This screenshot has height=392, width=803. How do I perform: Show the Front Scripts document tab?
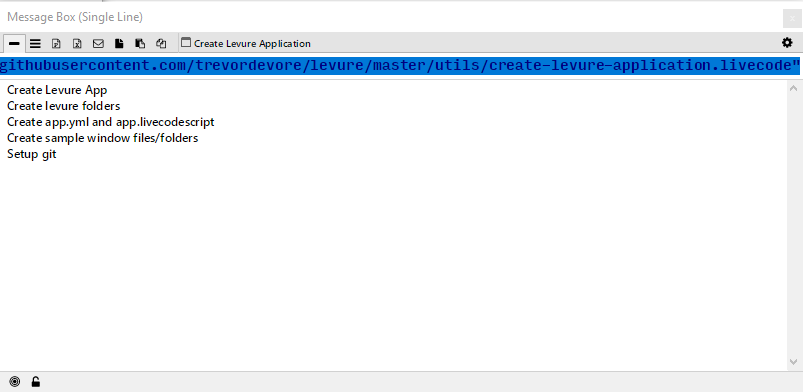tap(119, 44)
